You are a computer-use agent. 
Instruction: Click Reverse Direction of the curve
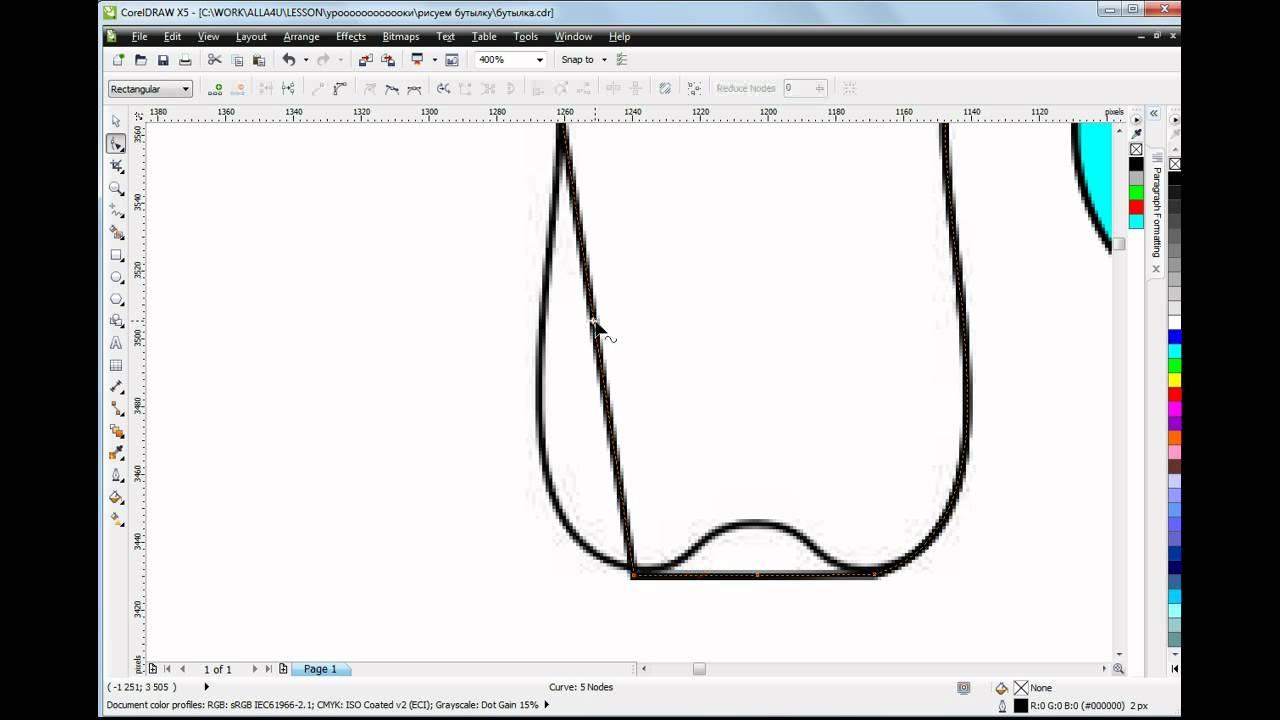click(x=443, y=89)
